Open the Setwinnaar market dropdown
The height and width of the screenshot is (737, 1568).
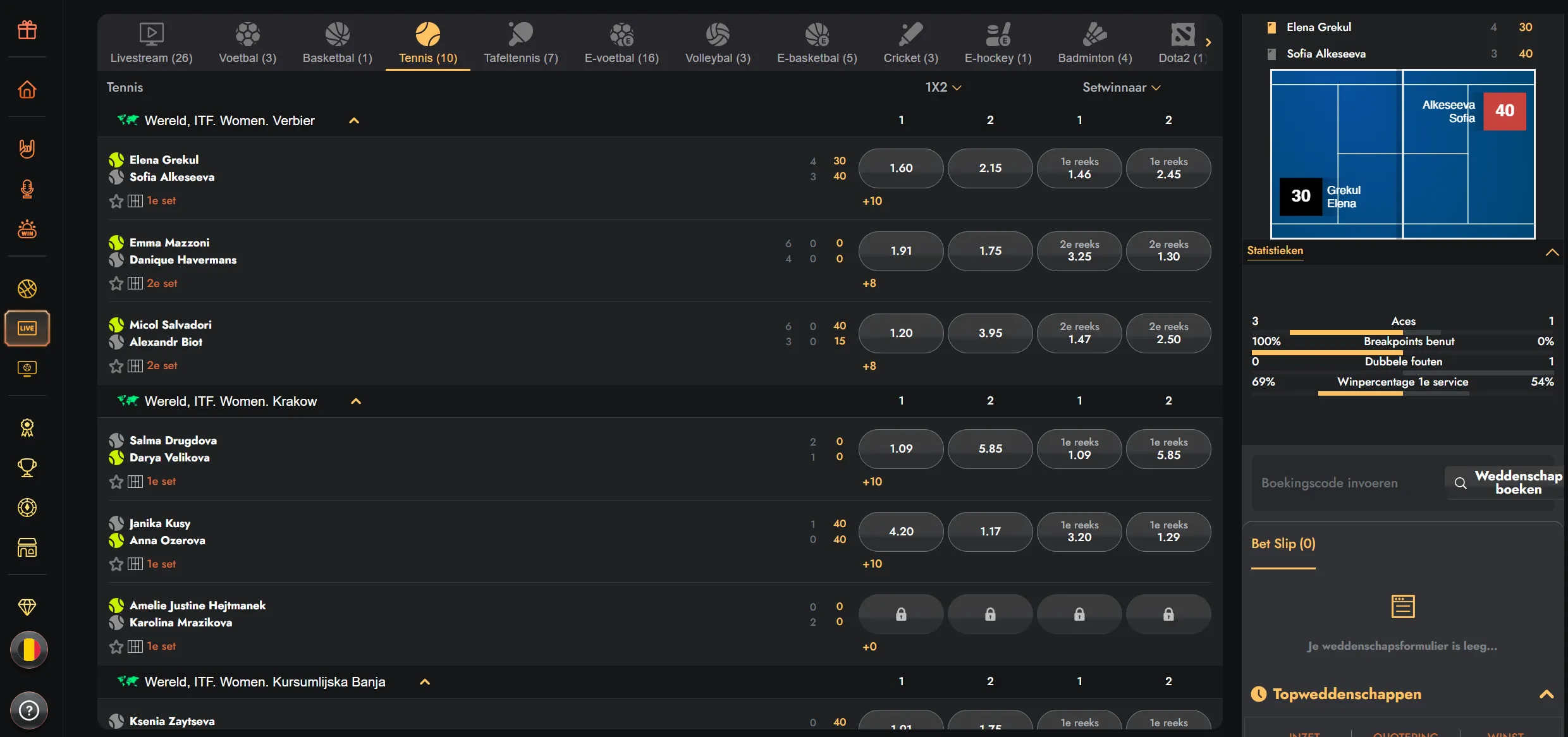click(1122, 87)
